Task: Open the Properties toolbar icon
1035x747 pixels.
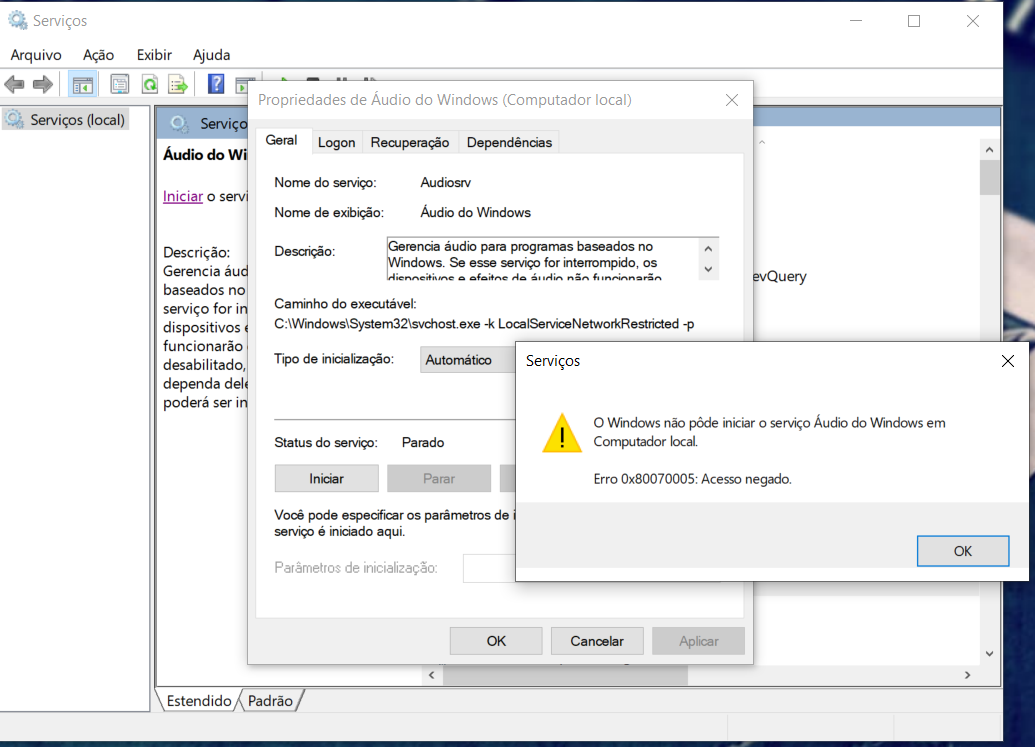Action: click(119, 84)
